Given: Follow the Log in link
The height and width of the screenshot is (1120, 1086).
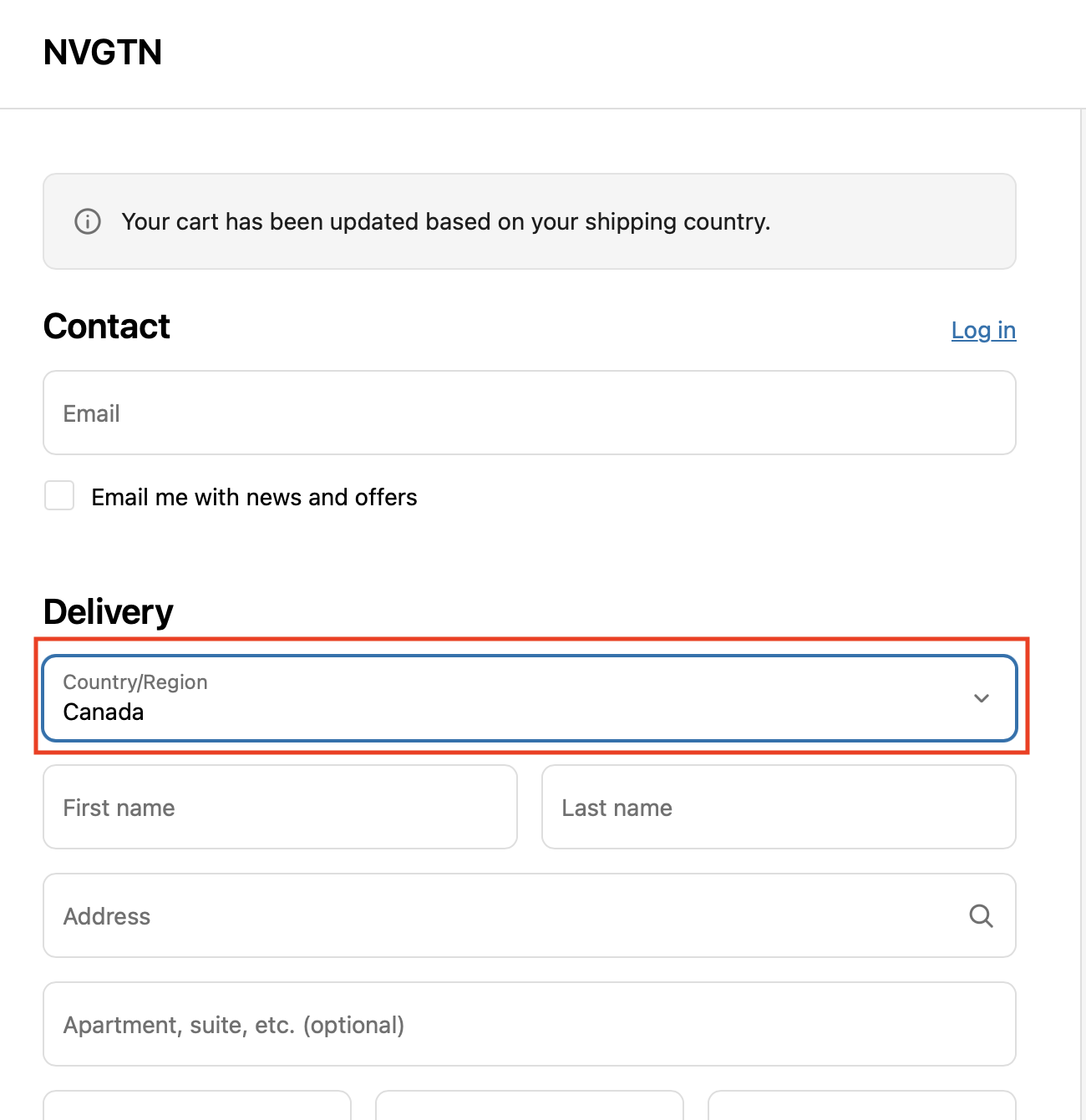Looking at the screenshot, I should coord(983,331).
